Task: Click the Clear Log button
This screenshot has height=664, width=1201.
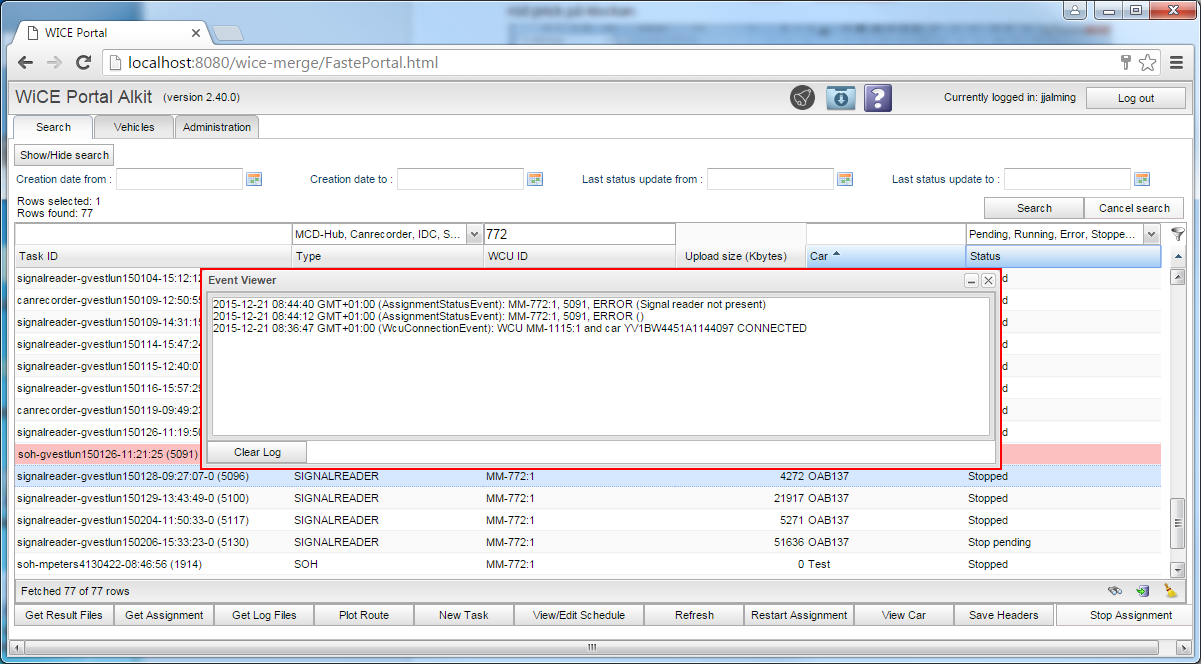Action: [x=257, y=452]
